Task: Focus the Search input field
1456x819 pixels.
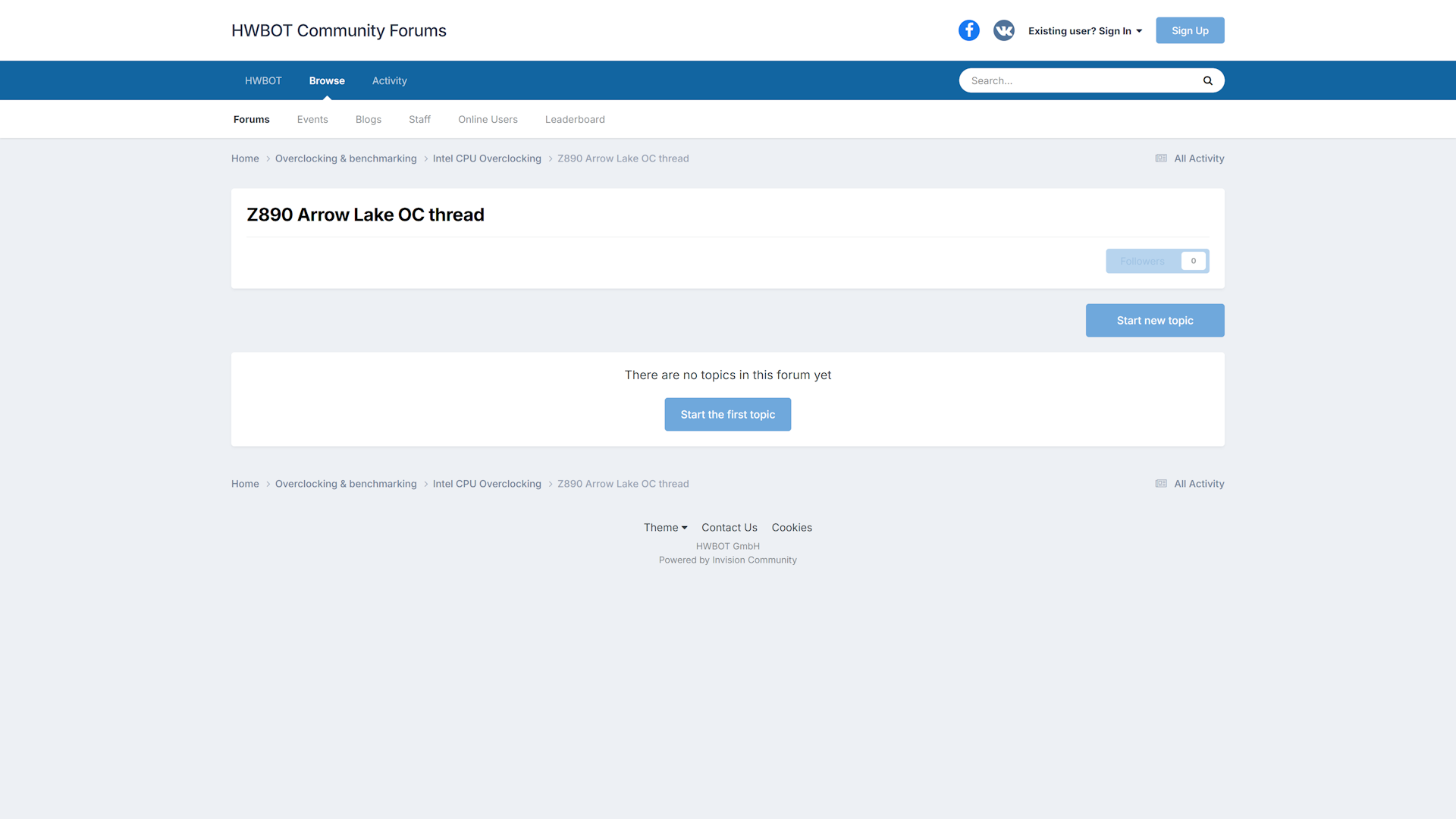Action: click(x=1077, y=80)
